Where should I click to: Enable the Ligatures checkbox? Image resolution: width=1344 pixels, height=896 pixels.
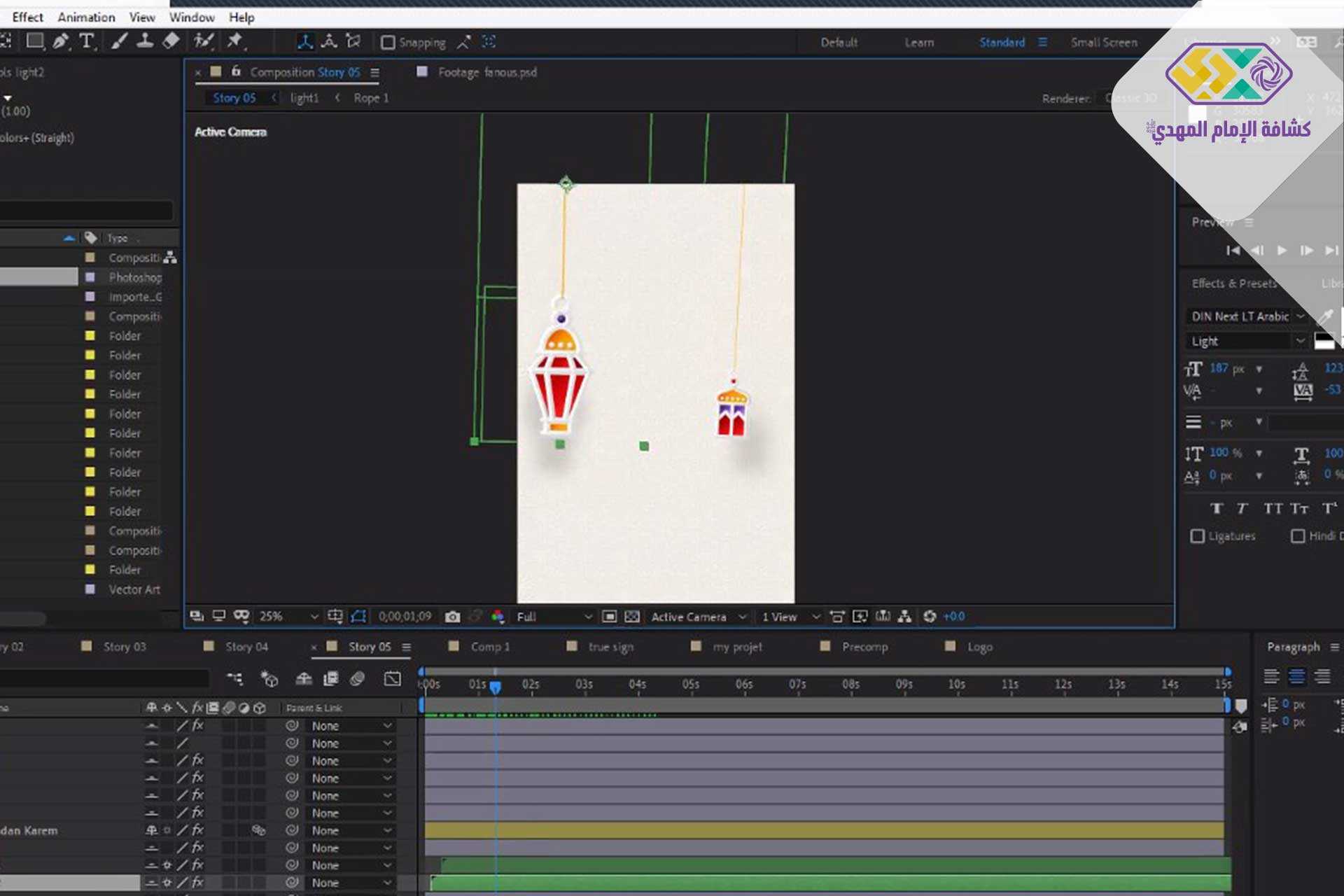click(x=1198, y=536)
